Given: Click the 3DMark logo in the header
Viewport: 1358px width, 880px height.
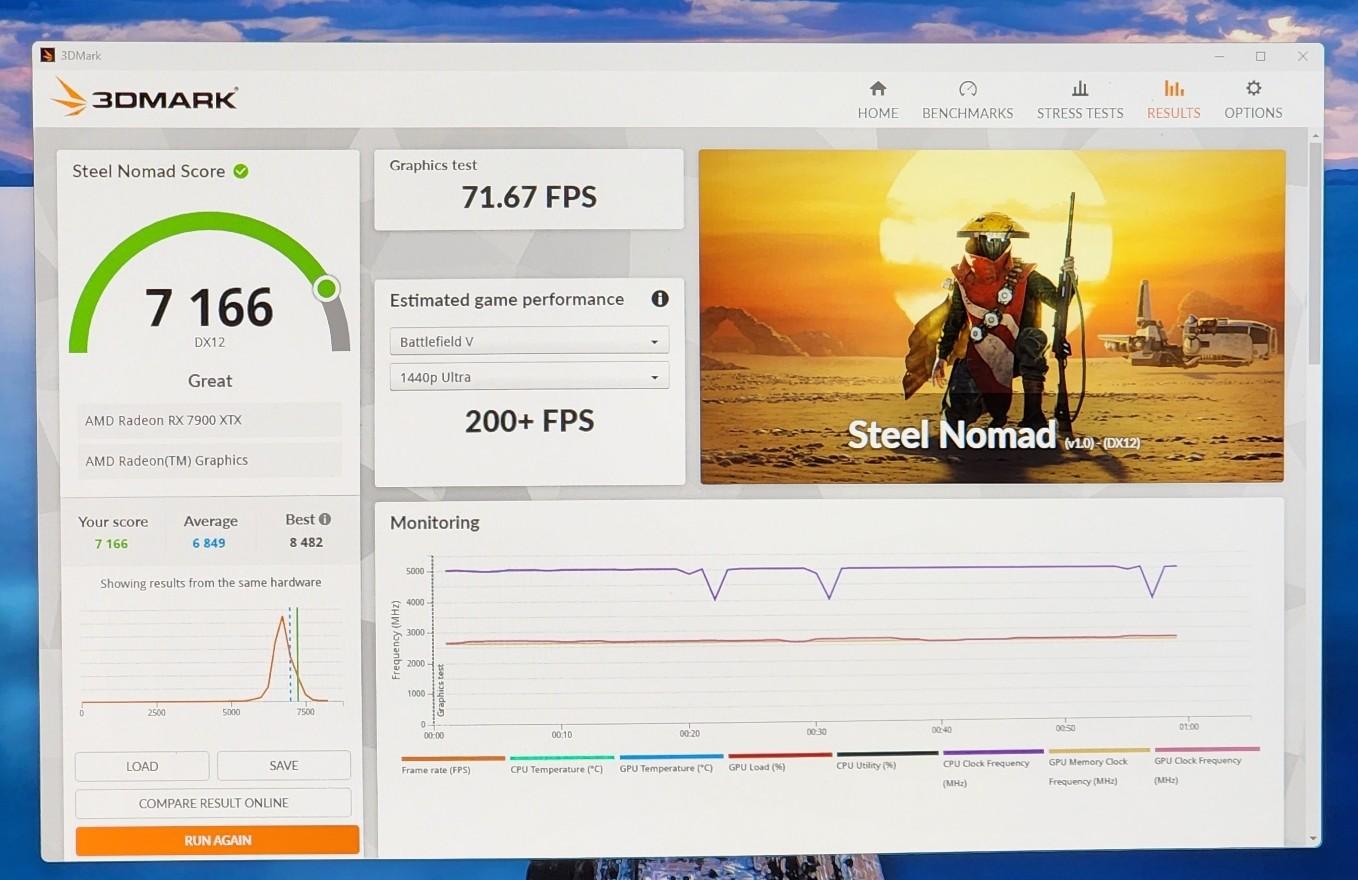Looking at the screenshot, I should [x=145, y=97].
